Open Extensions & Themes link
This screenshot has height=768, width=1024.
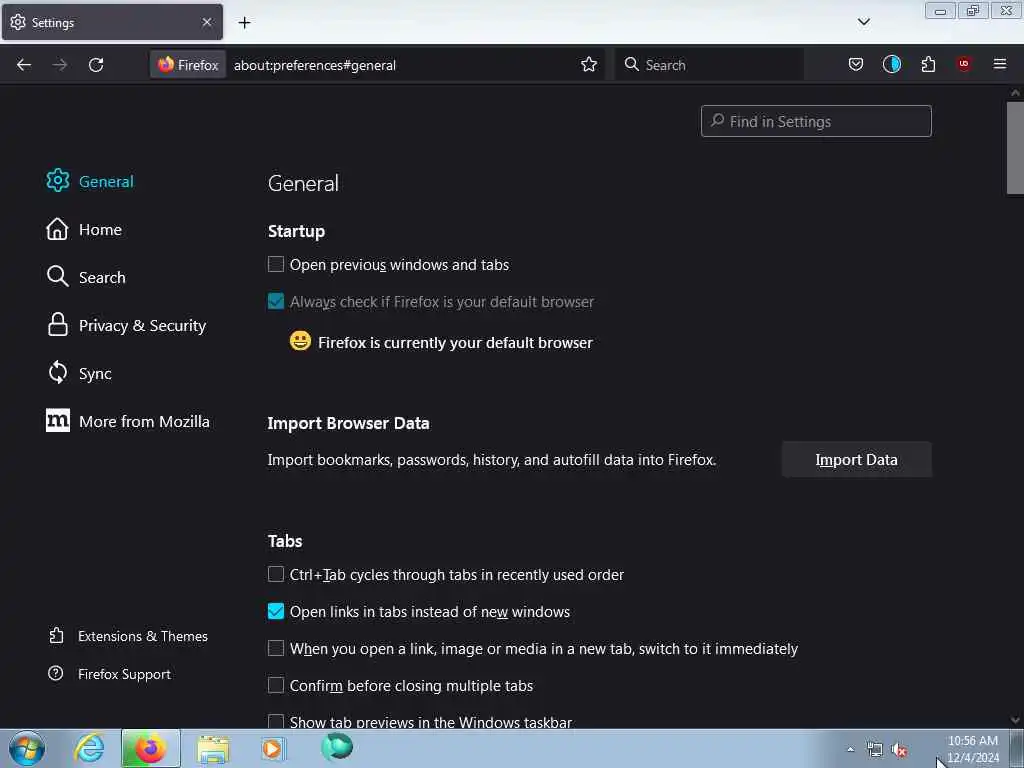(128, 636)
